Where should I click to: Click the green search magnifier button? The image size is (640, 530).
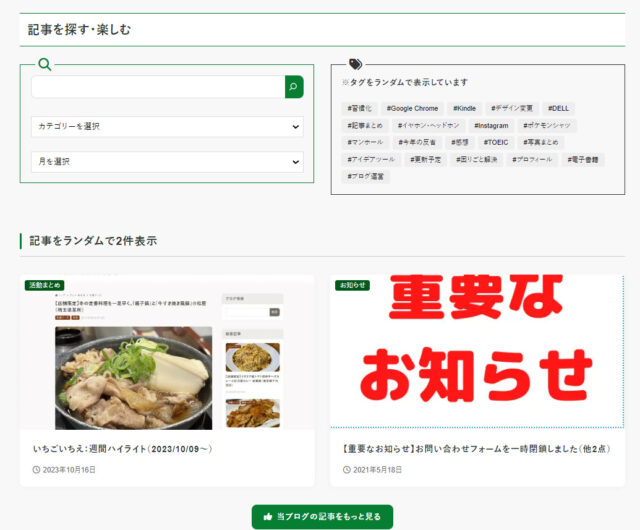tap(294, 87)
